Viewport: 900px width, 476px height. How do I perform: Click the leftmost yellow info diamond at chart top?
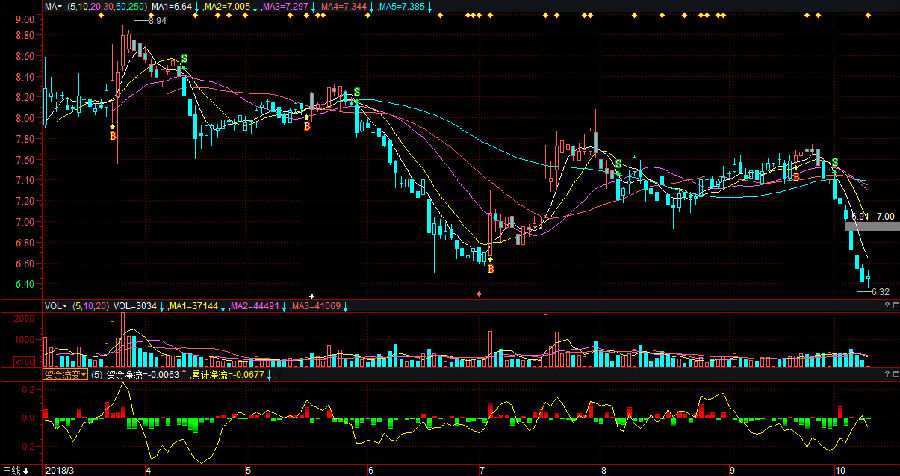pos(102,16)
